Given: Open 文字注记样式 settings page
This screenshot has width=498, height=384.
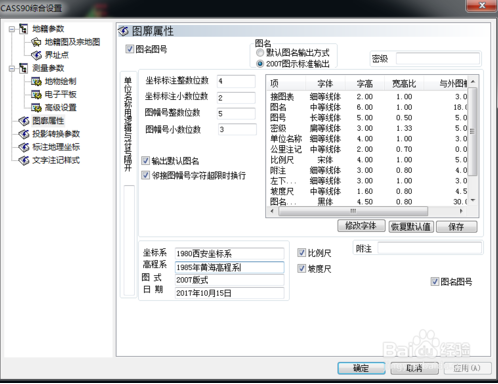Looking at the screenshot, I should (x=56, y=160).
